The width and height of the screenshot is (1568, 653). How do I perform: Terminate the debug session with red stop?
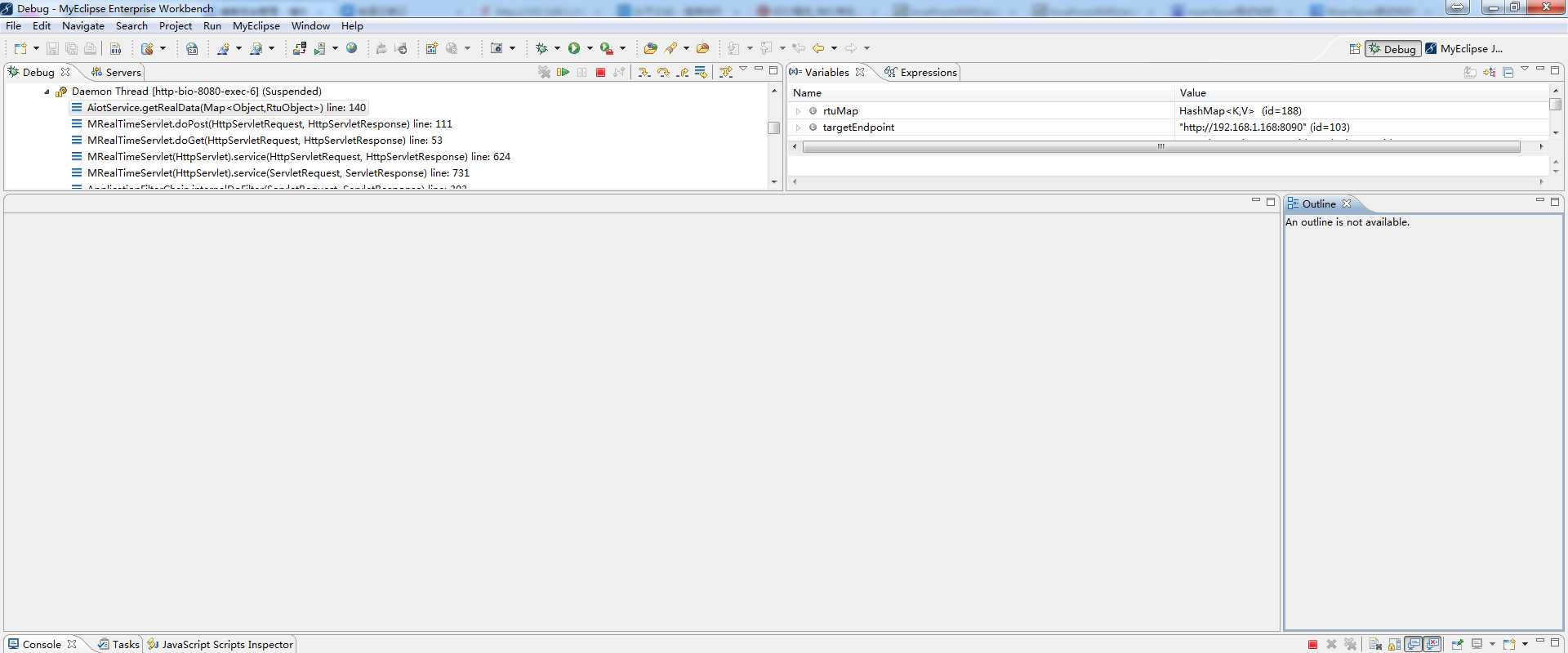[601, 72]
